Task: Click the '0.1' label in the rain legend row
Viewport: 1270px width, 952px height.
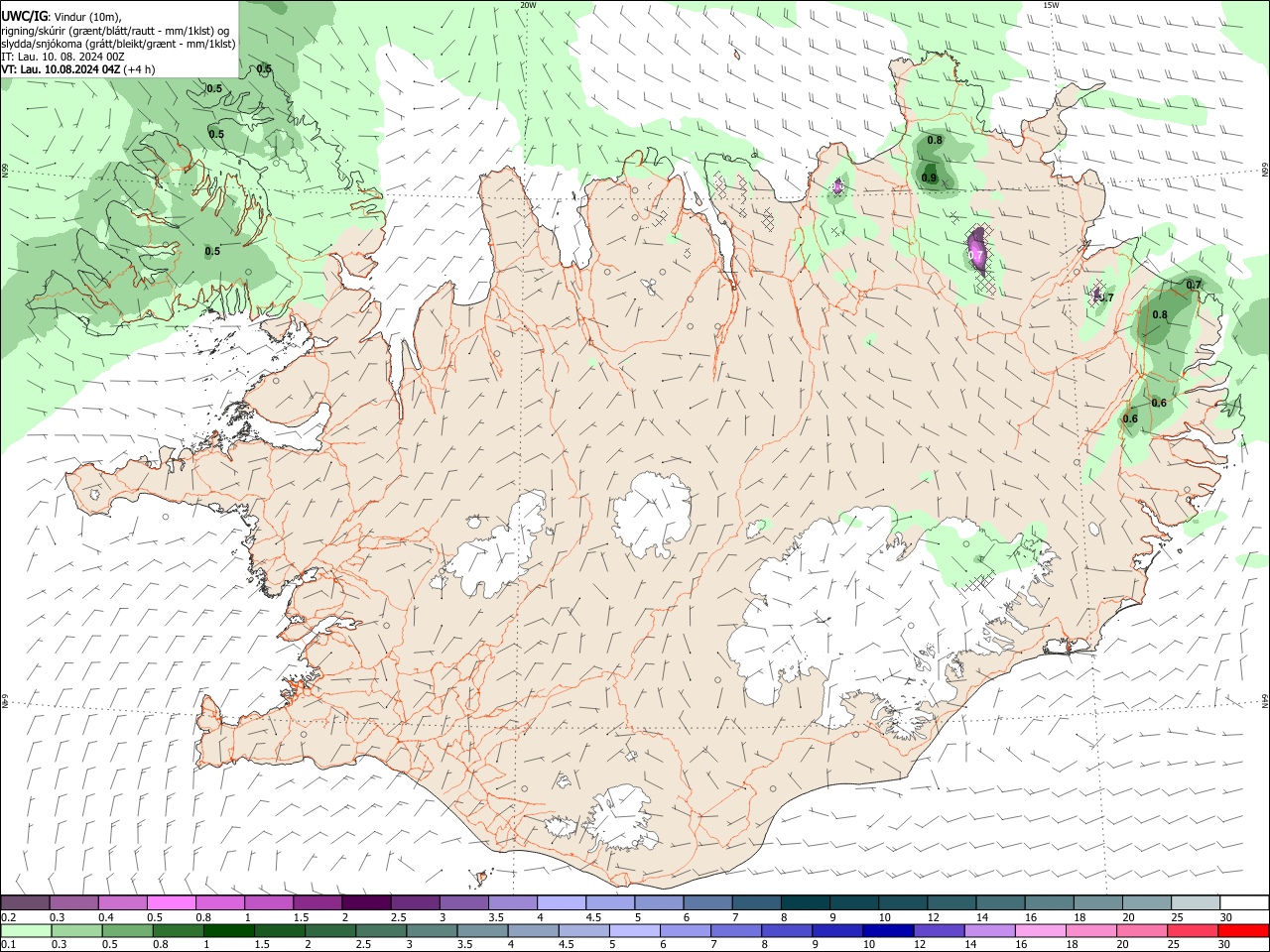Action: (x=8, y=945)
